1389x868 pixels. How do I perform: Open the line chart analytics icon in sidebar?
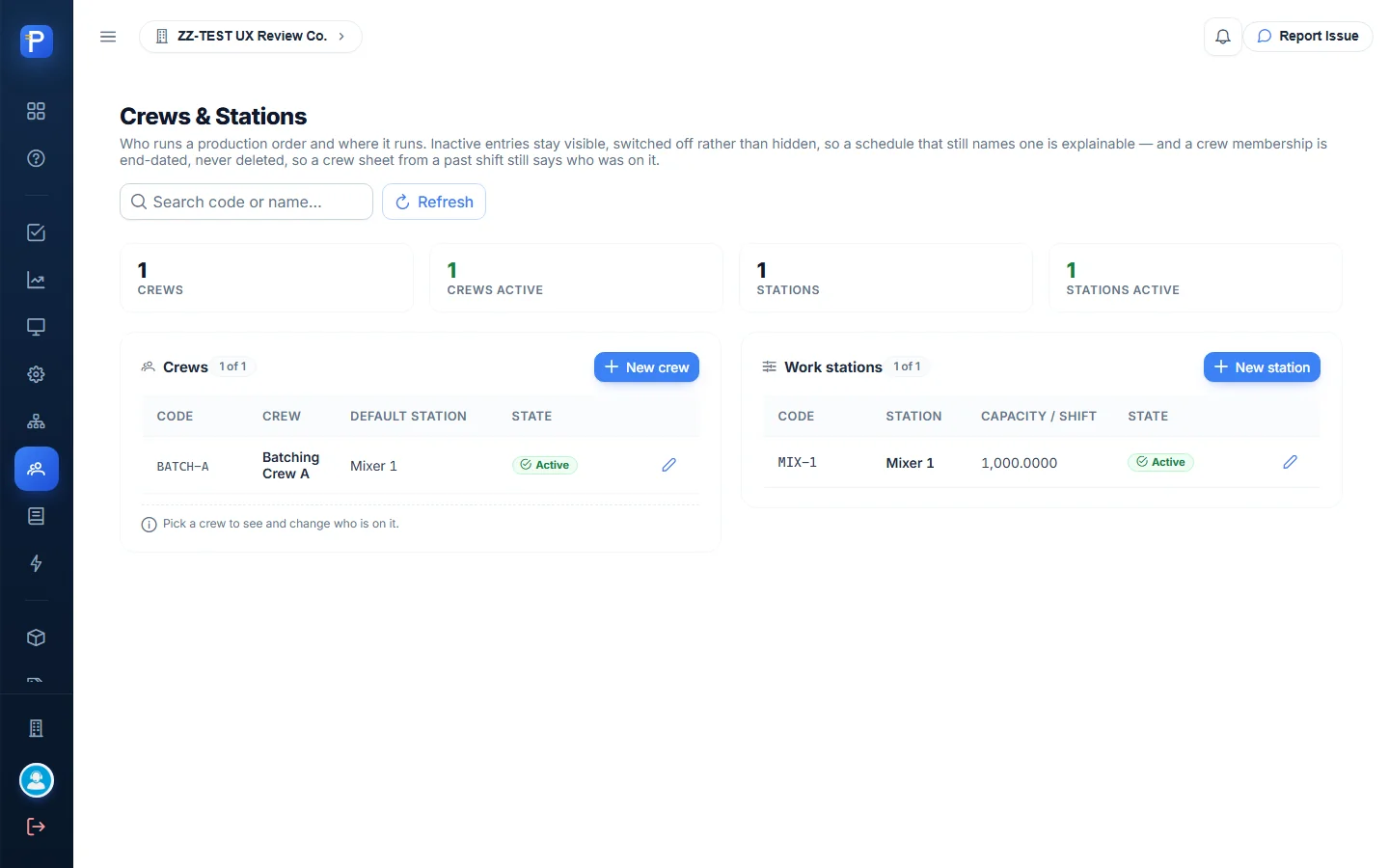[37, 280]
